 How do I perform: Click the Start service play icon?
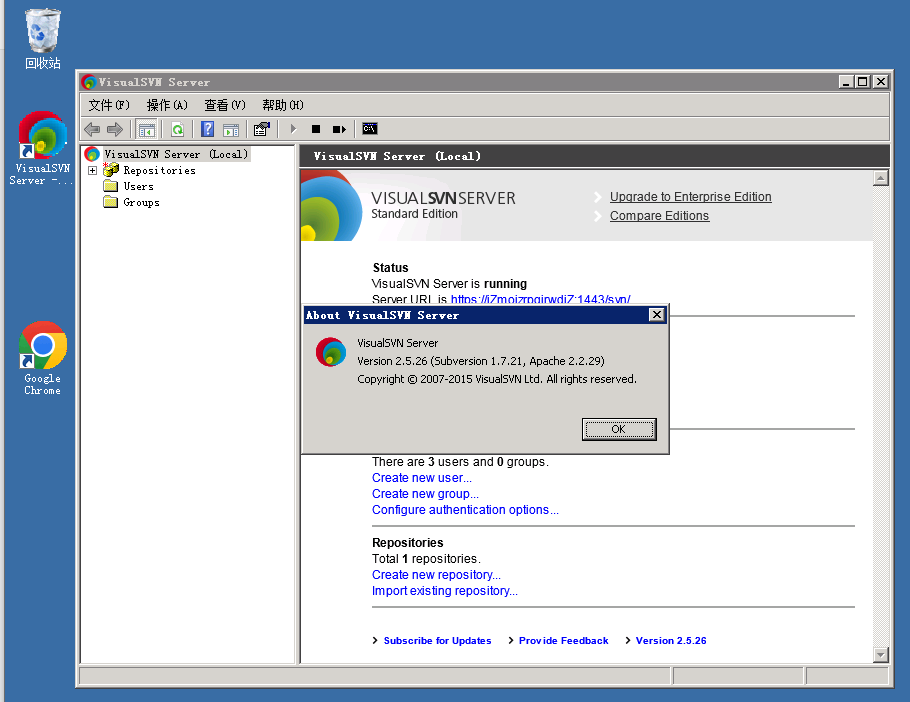293,129
